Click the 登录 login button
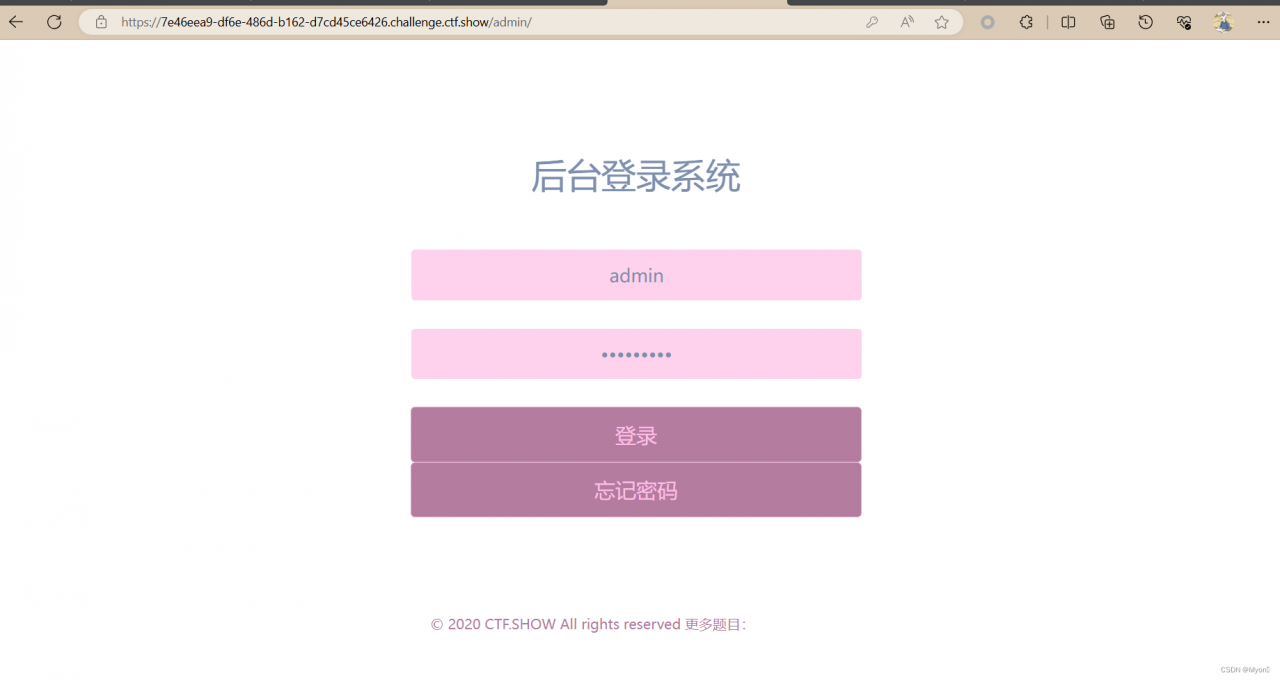1280x680 pixels. [636, 434]
